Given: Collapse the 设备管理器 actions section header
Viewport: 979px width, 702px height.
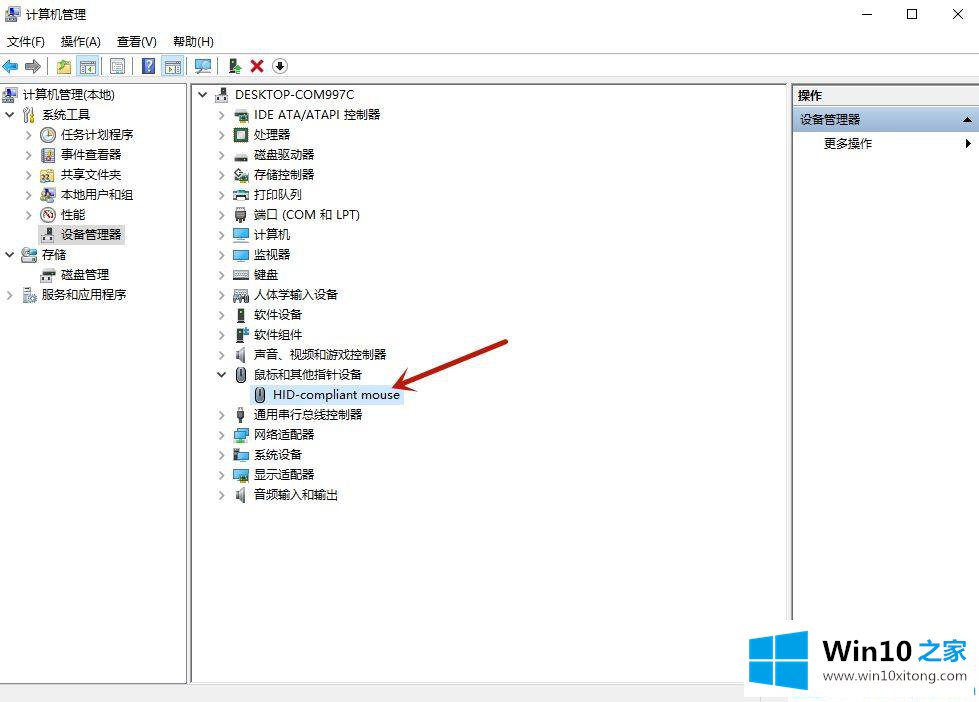Looking at the screenshot, I should click(966, 120).
